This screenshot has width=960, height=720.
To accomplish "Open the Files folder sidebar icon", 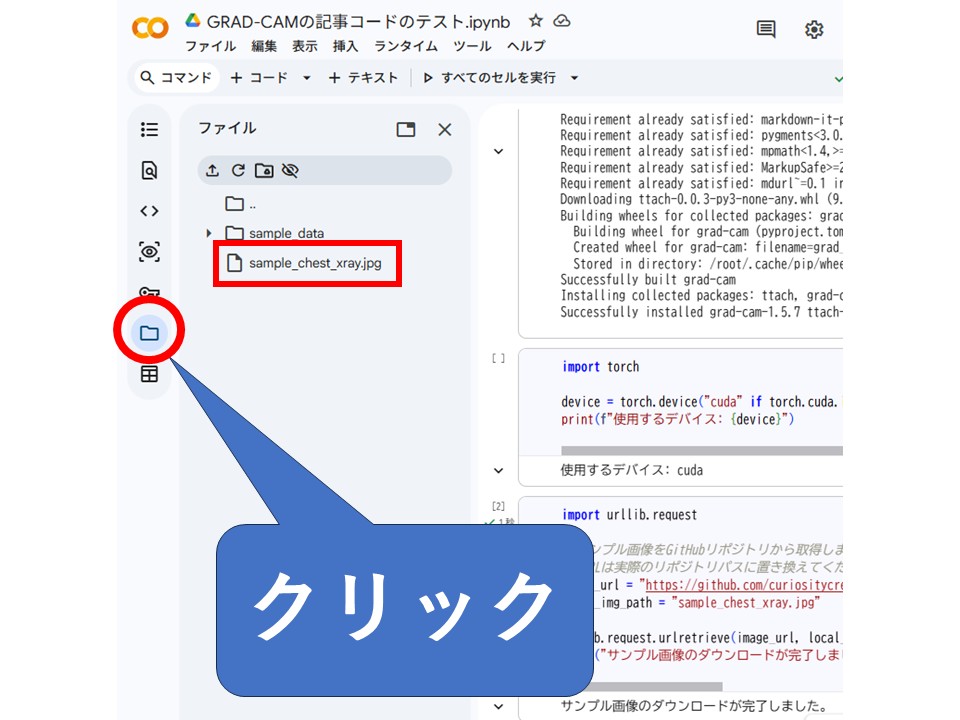I will pyautogui.click(x=149, y=333).
